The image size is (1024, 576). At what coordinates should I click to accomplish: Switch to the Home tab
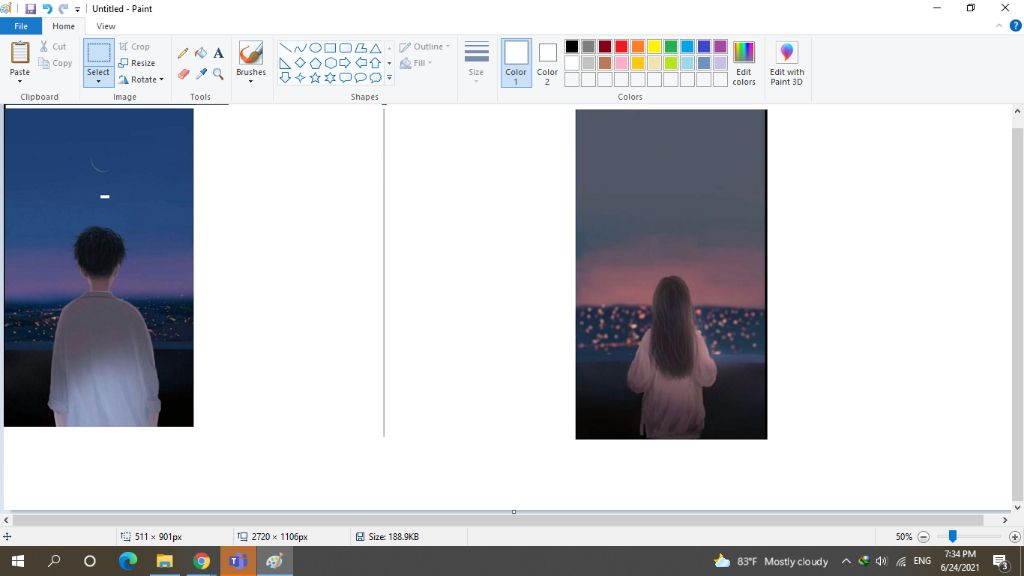tap(63, 26)
